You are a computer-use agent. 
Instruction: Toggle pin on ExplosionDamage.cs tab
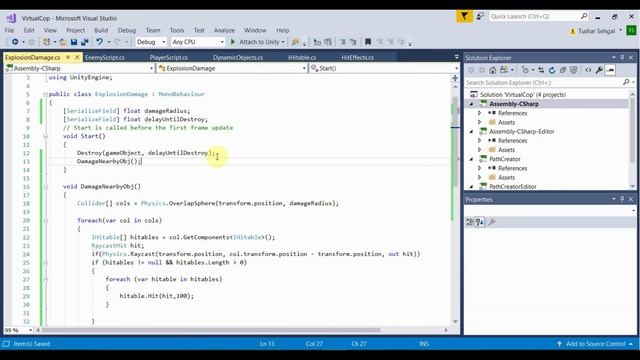(68, 57)
